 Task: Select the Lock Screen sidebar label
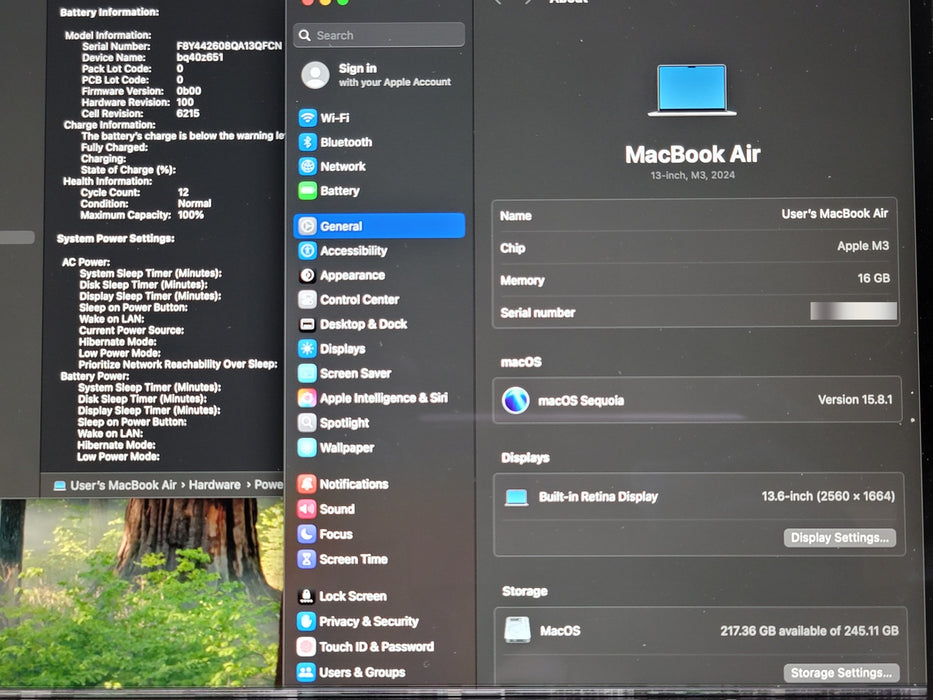(353, 596)
